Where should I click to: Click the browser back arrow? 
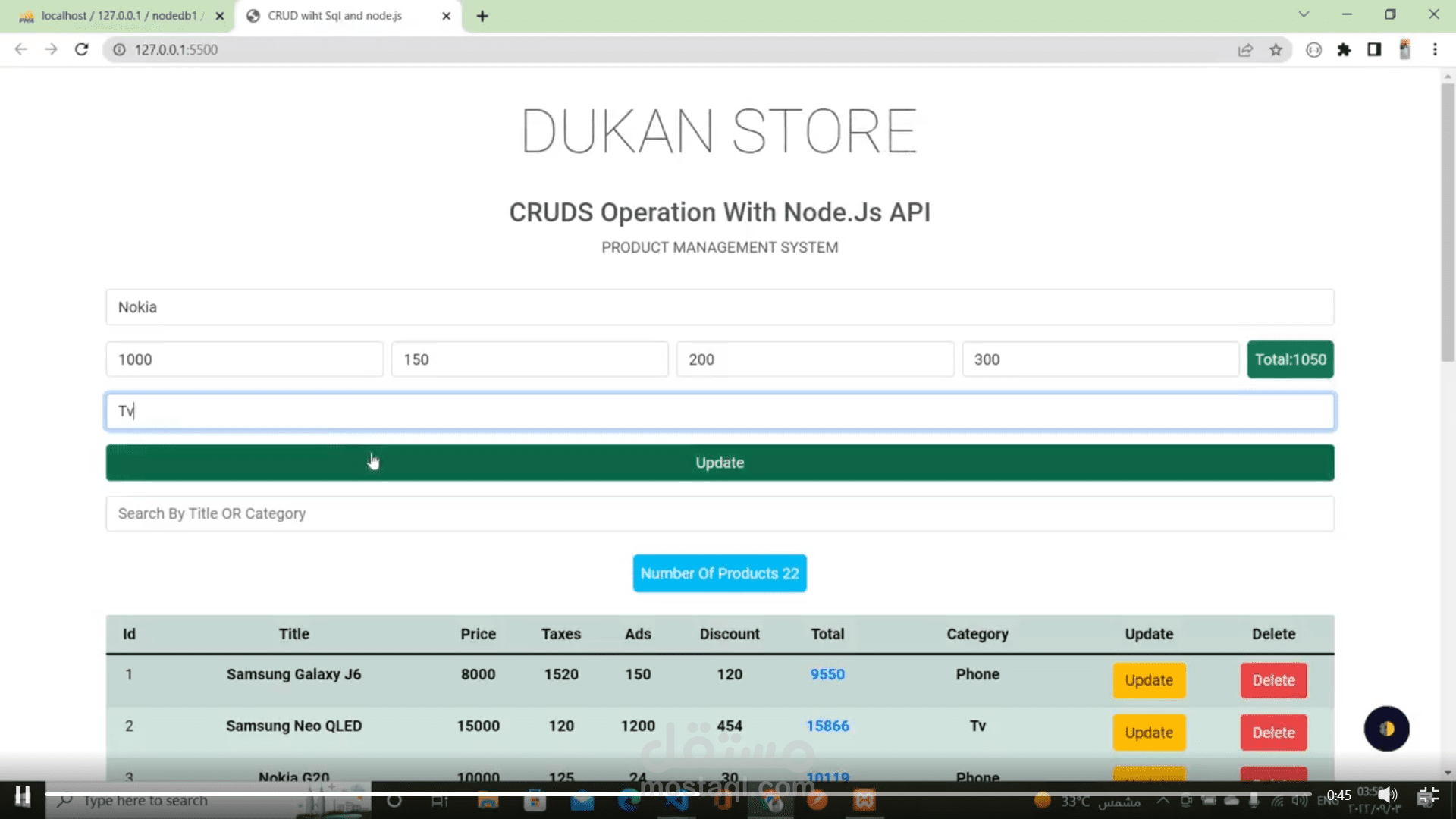(20, 49)
